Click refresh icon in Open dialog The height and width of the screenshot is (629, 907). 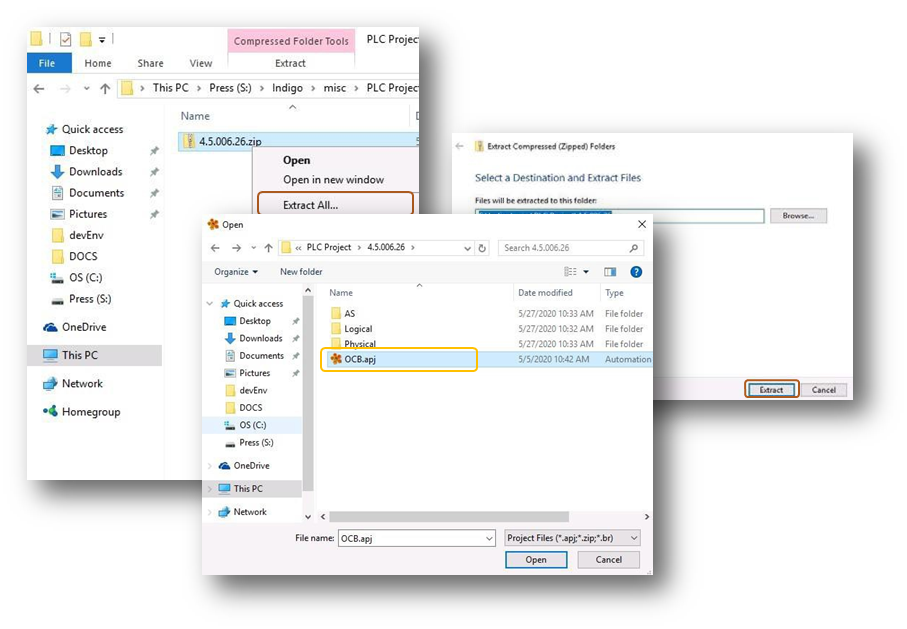482,248
